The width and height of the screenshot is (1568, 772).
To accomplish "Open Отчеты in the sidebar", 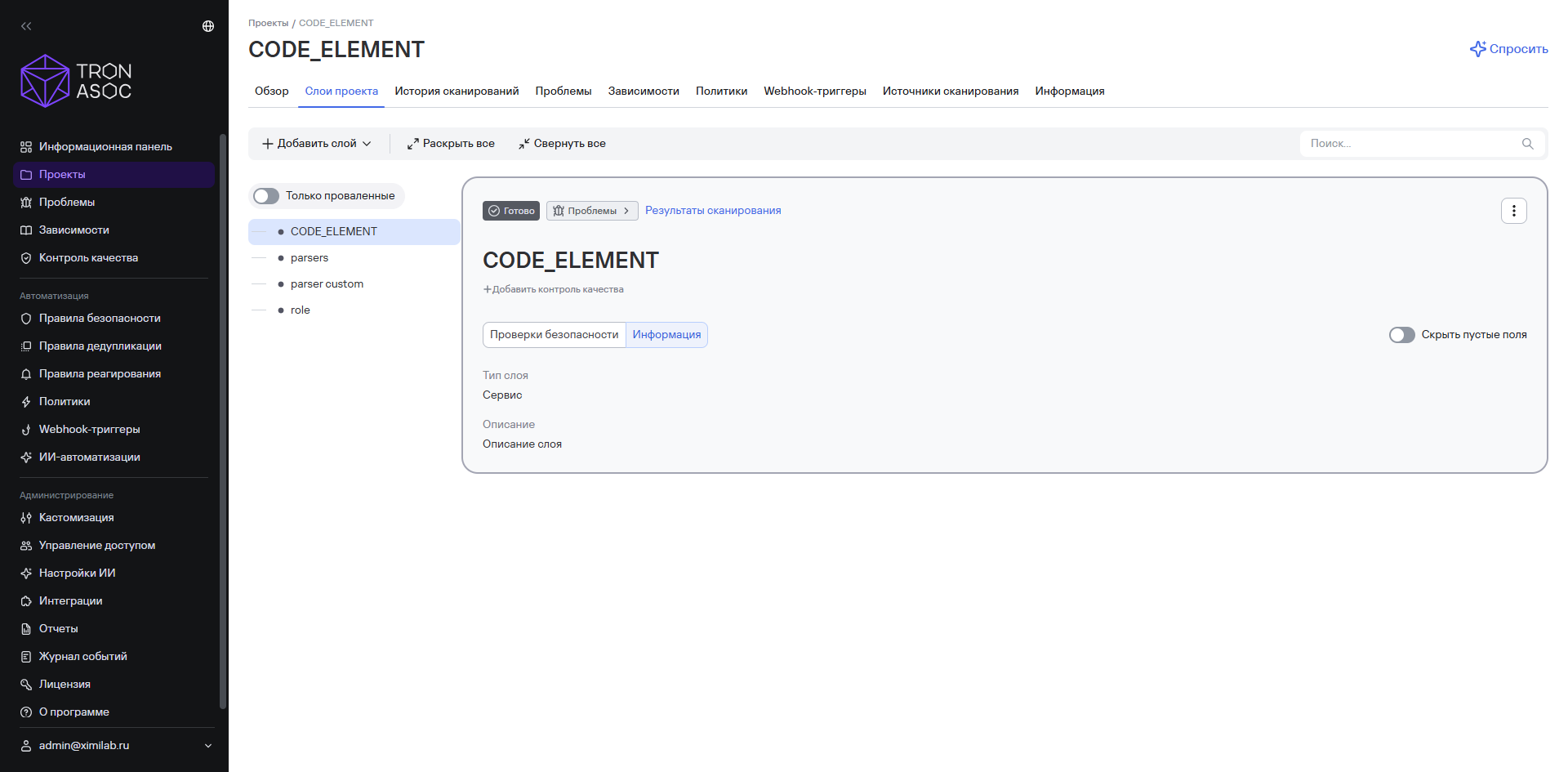I will pyautogui.click(x=114, y=629).
